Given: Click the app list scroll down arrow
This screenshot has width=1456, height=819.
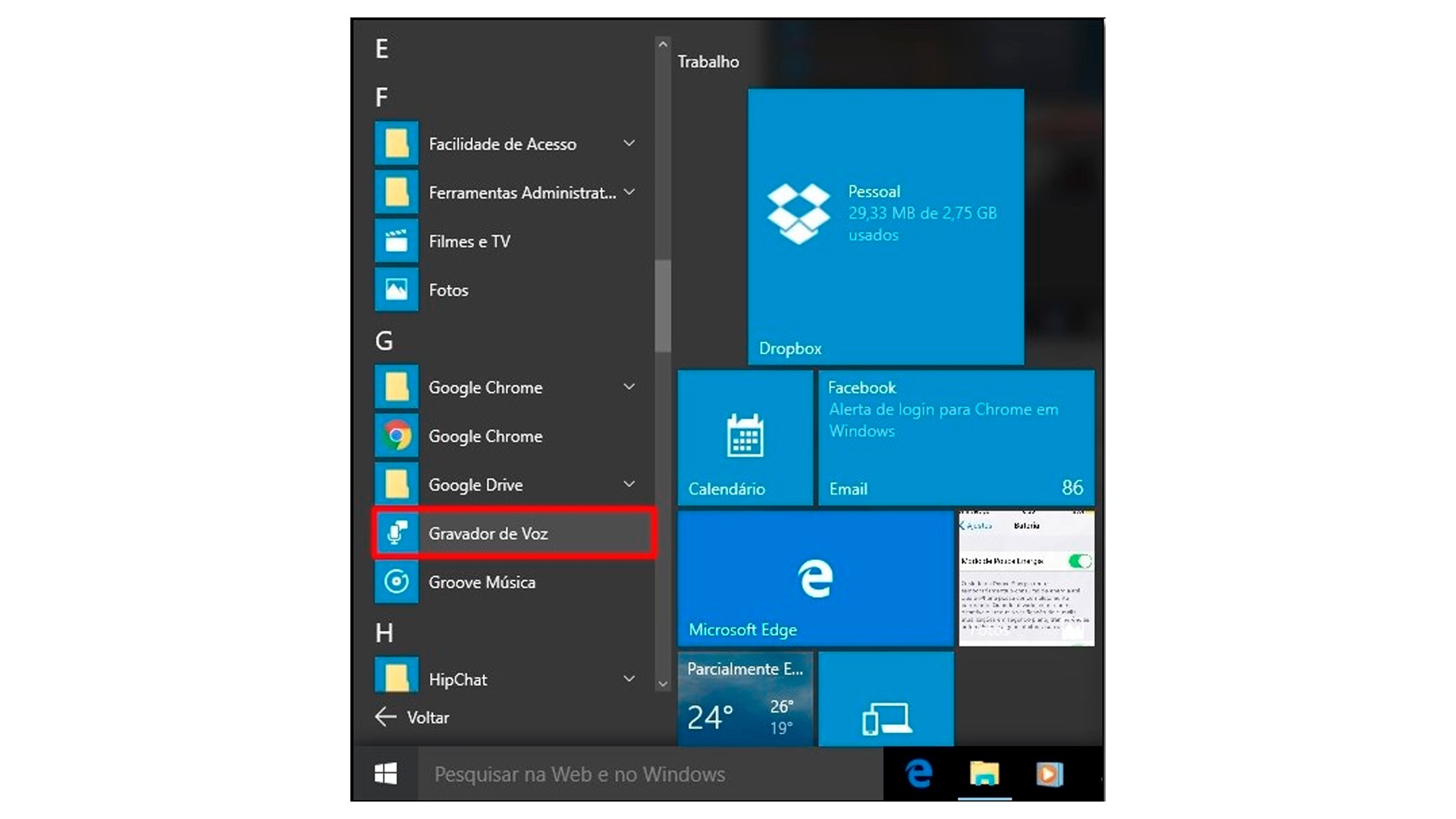Looking at the screenshot, I should [663, 683].
